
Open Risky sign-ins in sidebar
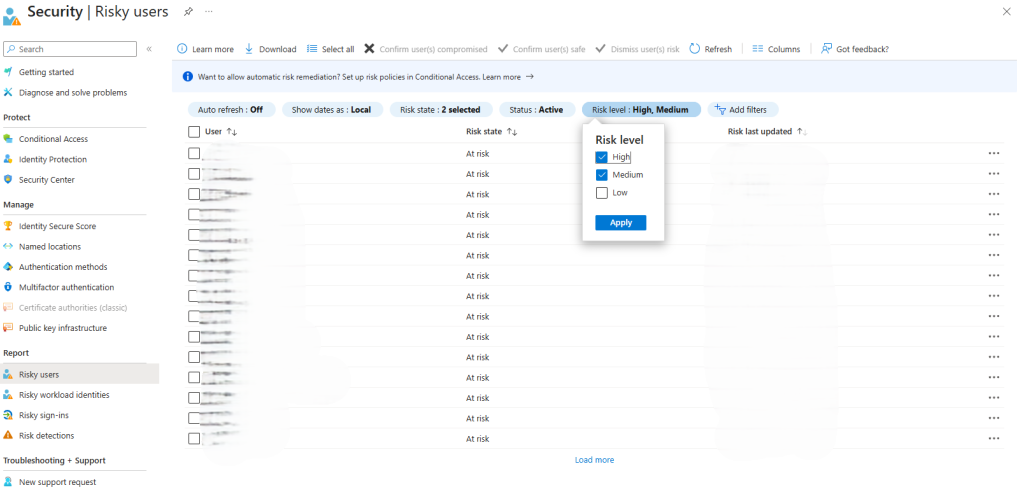click(43, 415)
